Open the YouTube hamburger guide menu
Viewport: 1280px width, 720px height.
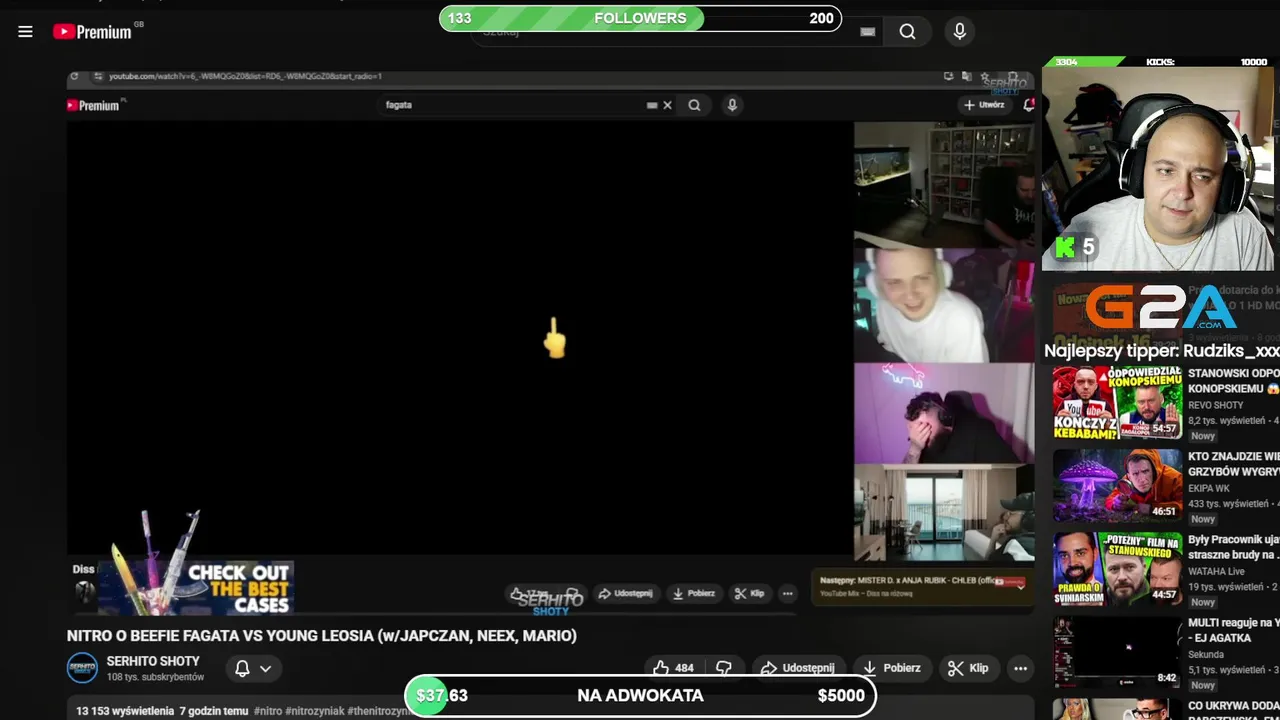[x=25, y=32]
